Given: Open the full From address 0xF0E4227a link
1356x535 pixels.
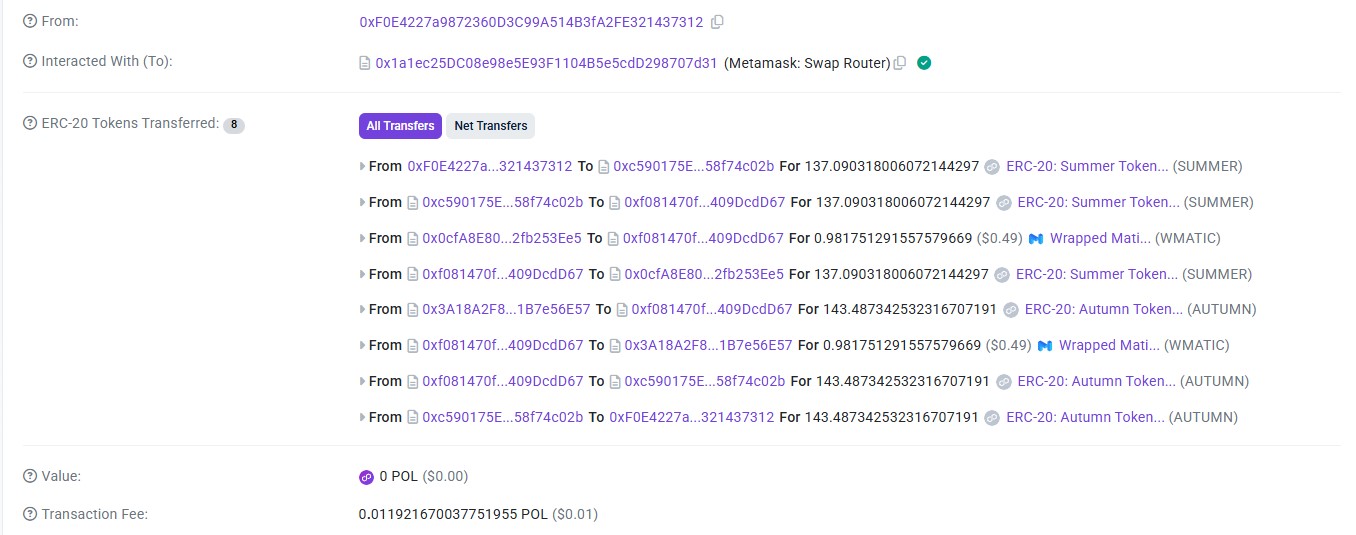Looking at the screenshot, I should coord(531,22).
